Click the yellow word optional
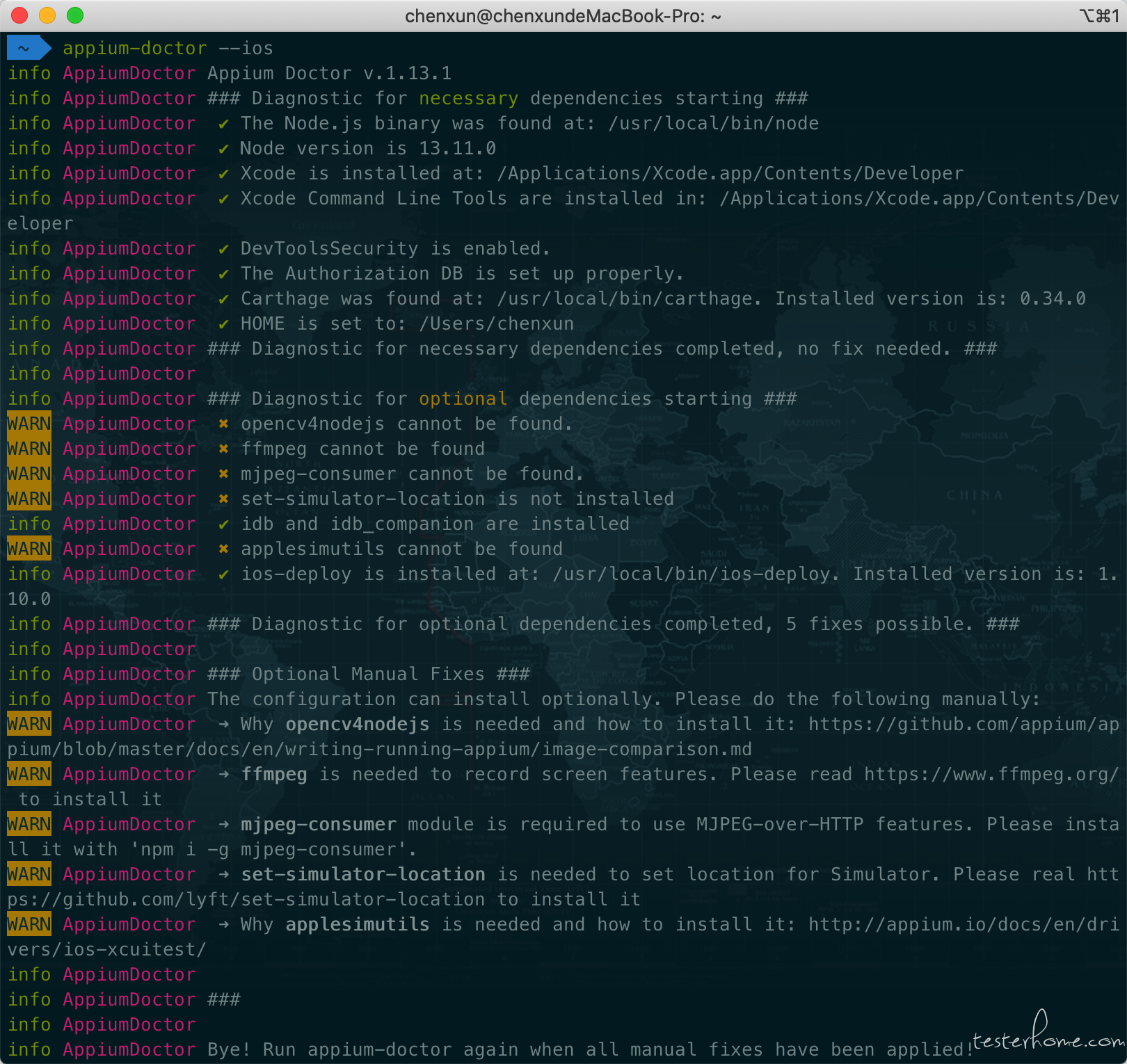1127x1064 pixels. pyautogui.click(x=463, y=398)
